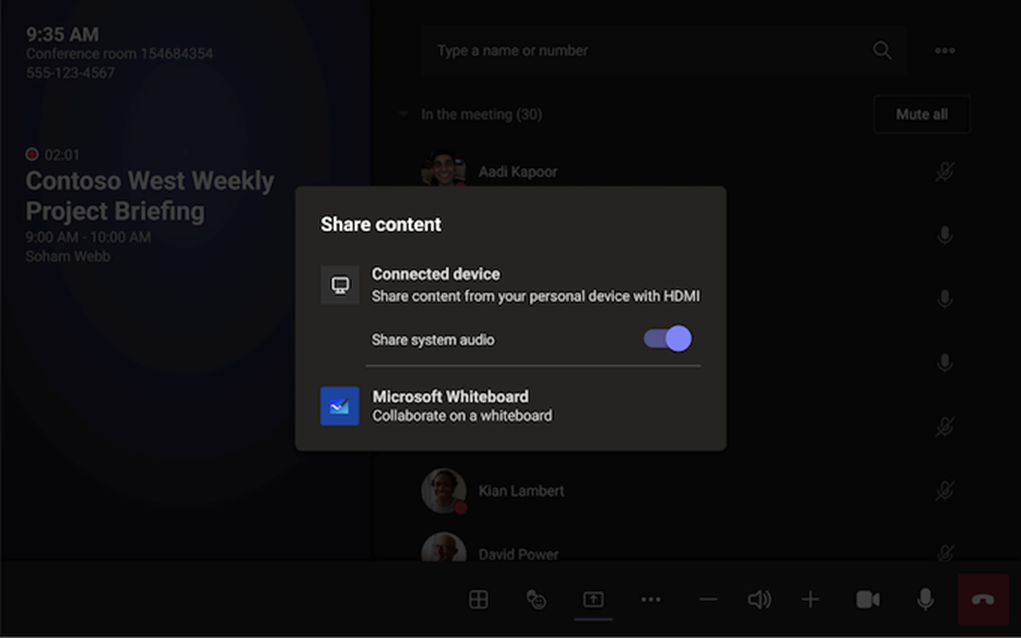Screen dimensions: 1021x638
Task: Click the search magnifier icon
Action: (x=882, y=49)
